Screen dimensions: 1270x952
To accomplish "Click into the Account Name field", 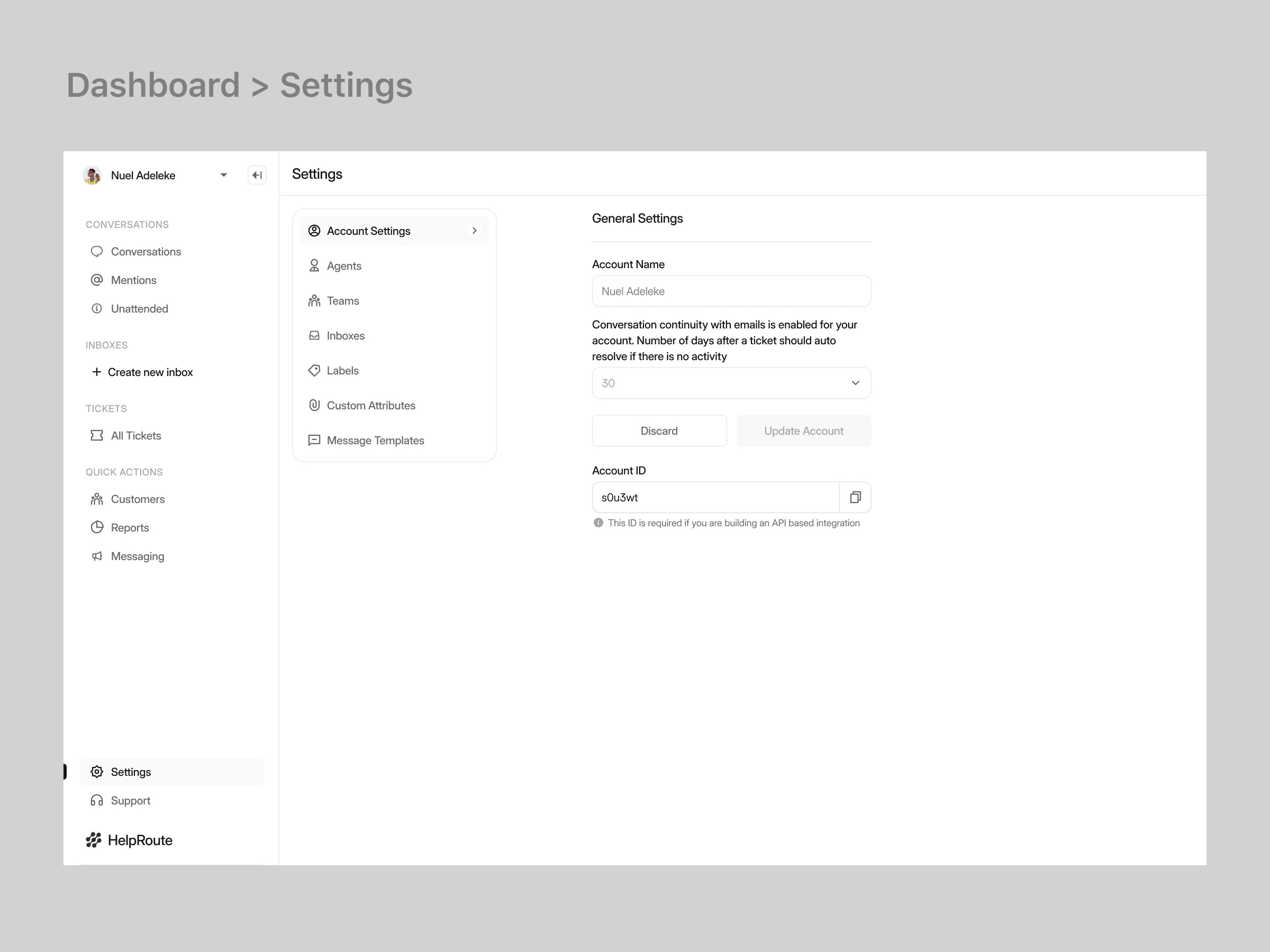I will tap(731, 291).
